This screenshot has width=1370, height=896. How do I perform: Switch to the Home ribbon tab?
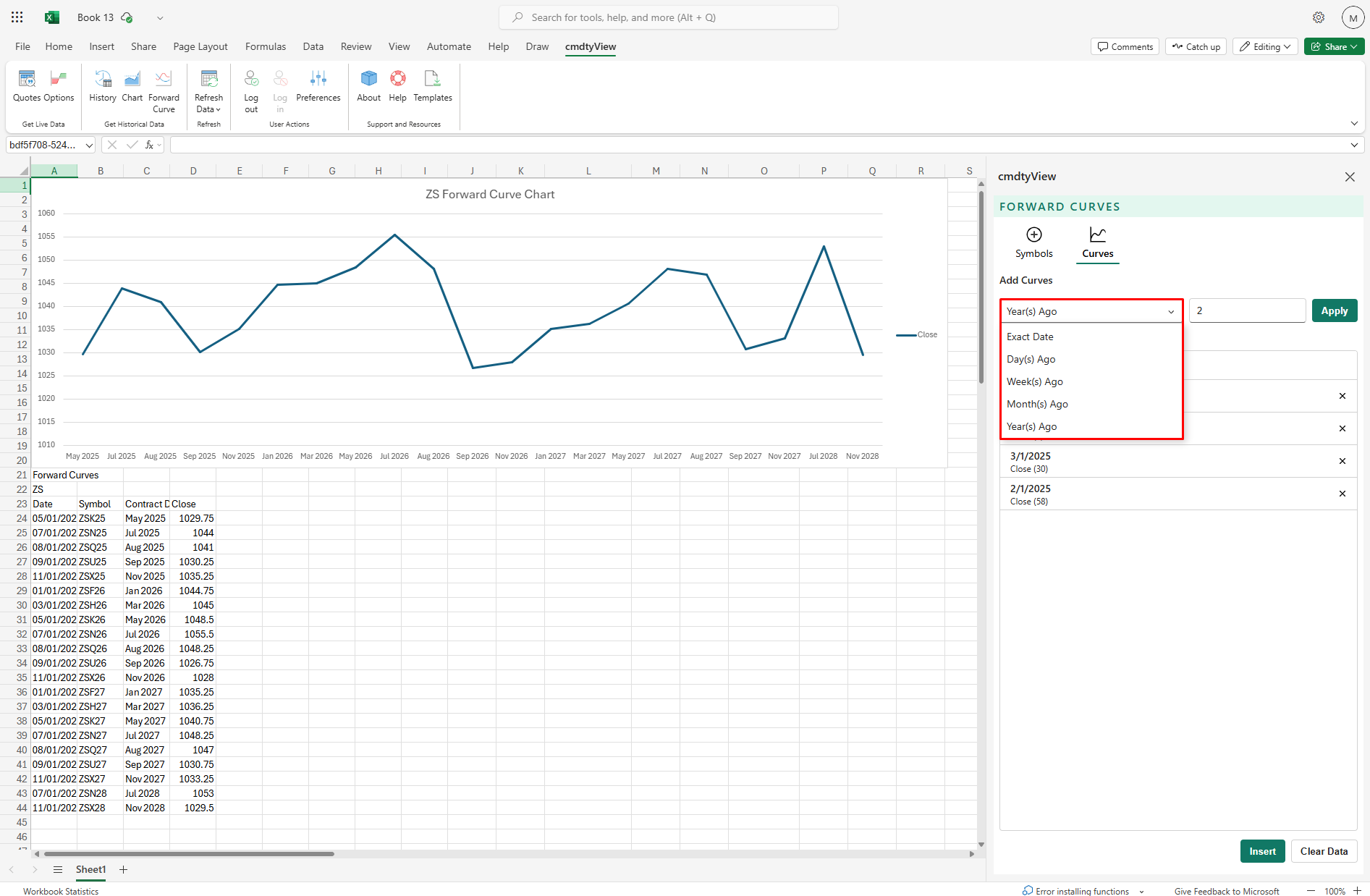59,46
